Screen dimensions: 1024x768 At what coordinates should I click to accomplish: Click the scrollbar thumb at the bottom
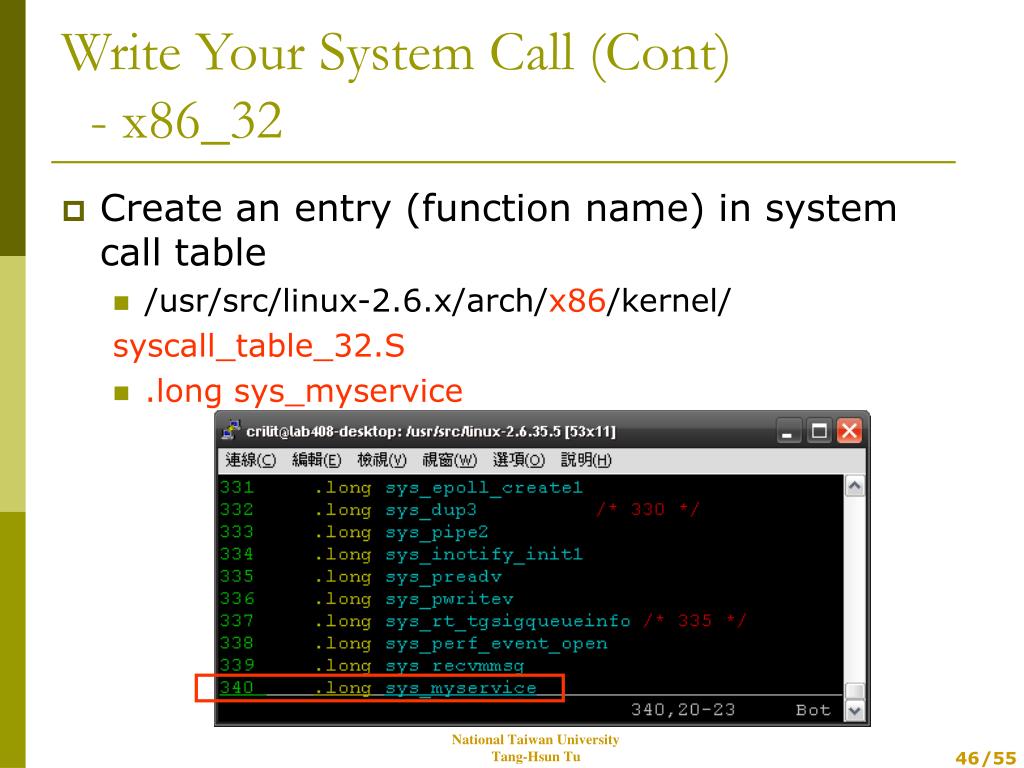pyautogui.click(x=854, y=690)
